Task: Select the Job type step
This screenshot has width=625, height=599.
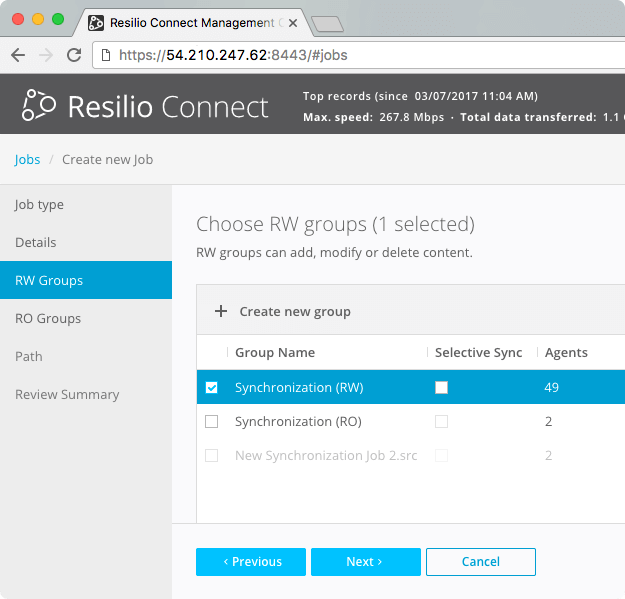Action: coord(86,204)
